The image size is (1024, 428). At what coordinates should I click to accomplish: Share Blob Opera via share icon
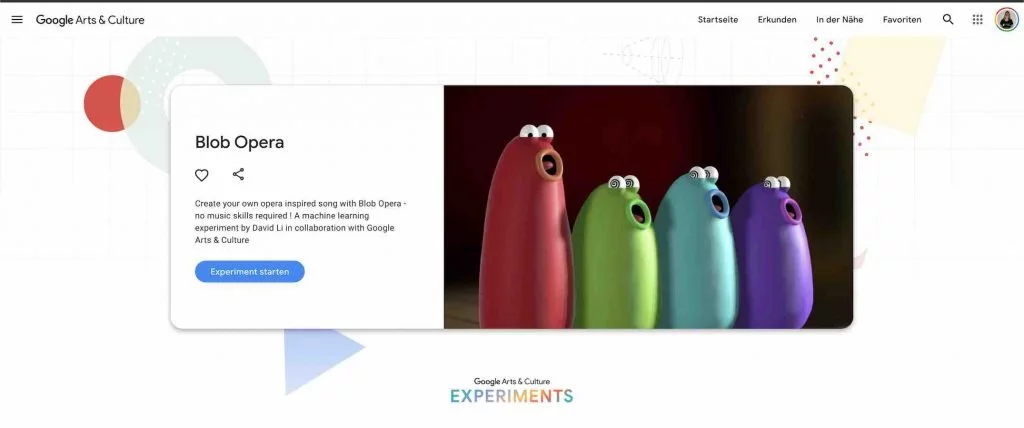click(x=238, y=174)
